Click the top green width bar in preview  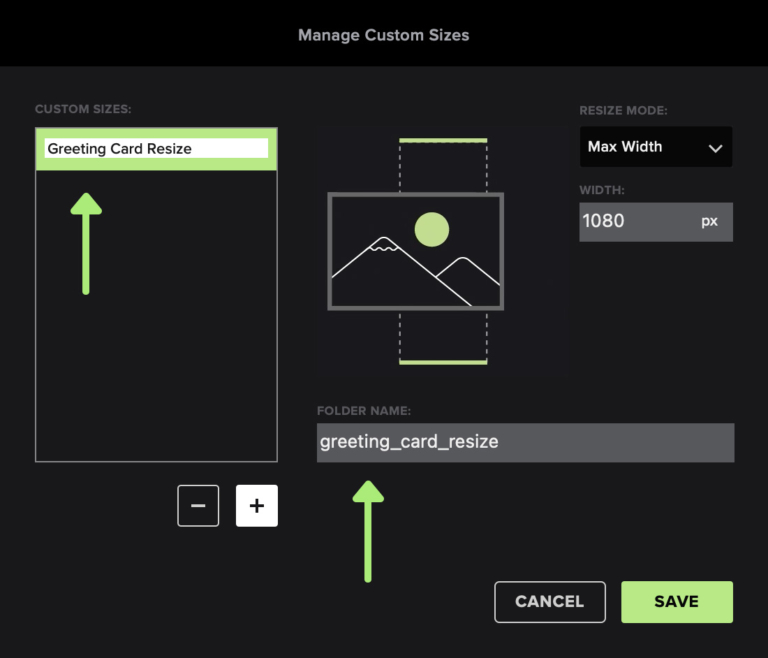pos(443,141)
